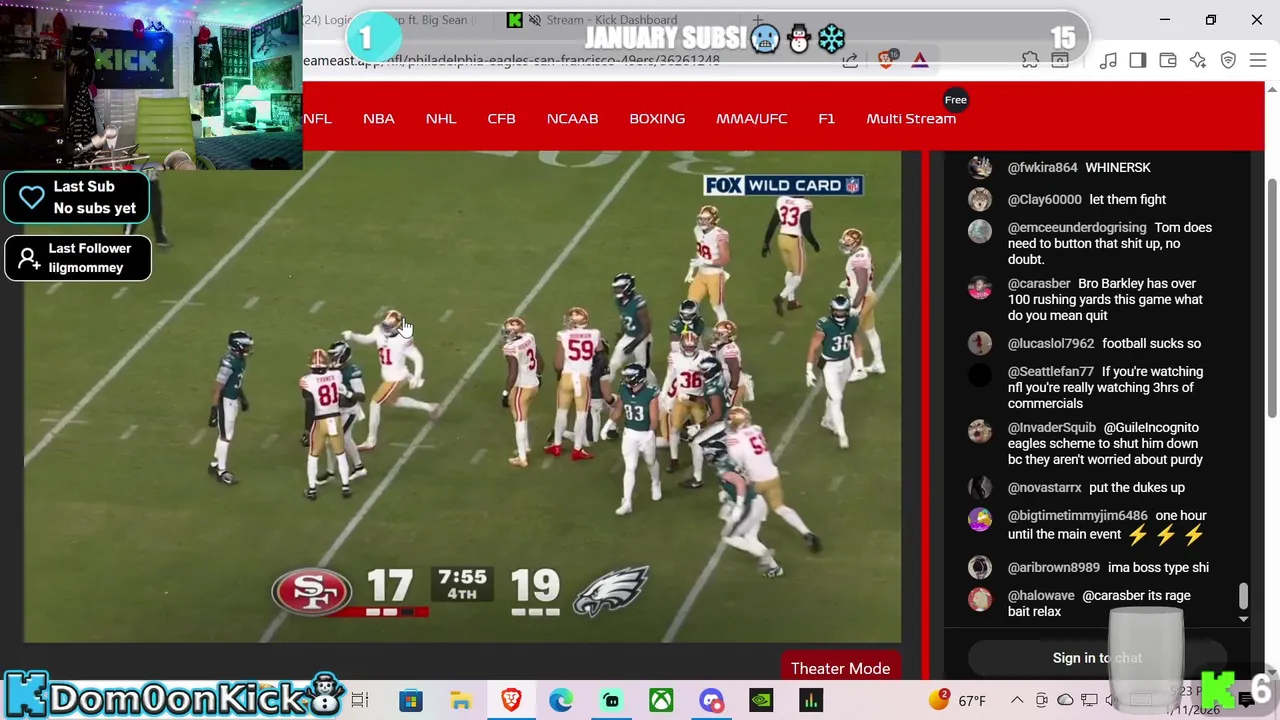Click username @Seattlefan77 in chat
Screen dimensions: 1280x720
1050,371
